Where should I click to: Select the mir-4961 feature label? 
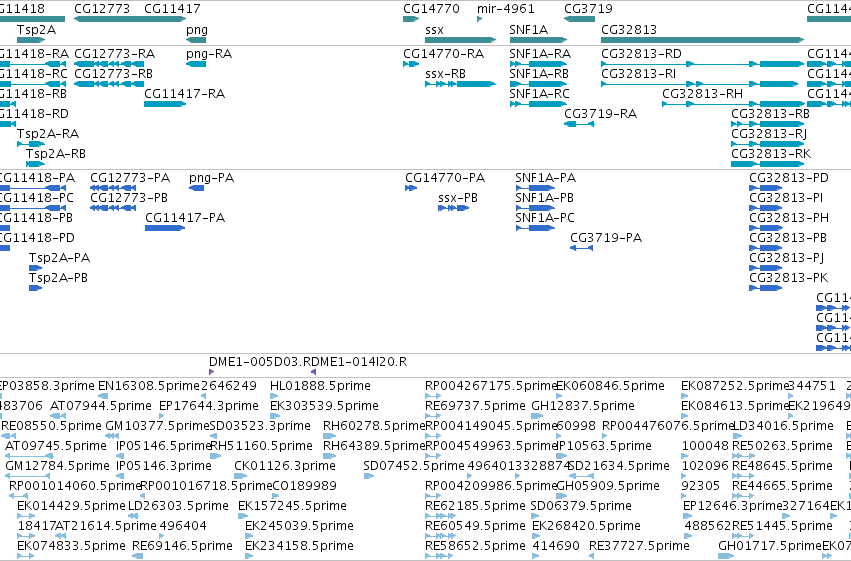point(505,9)
